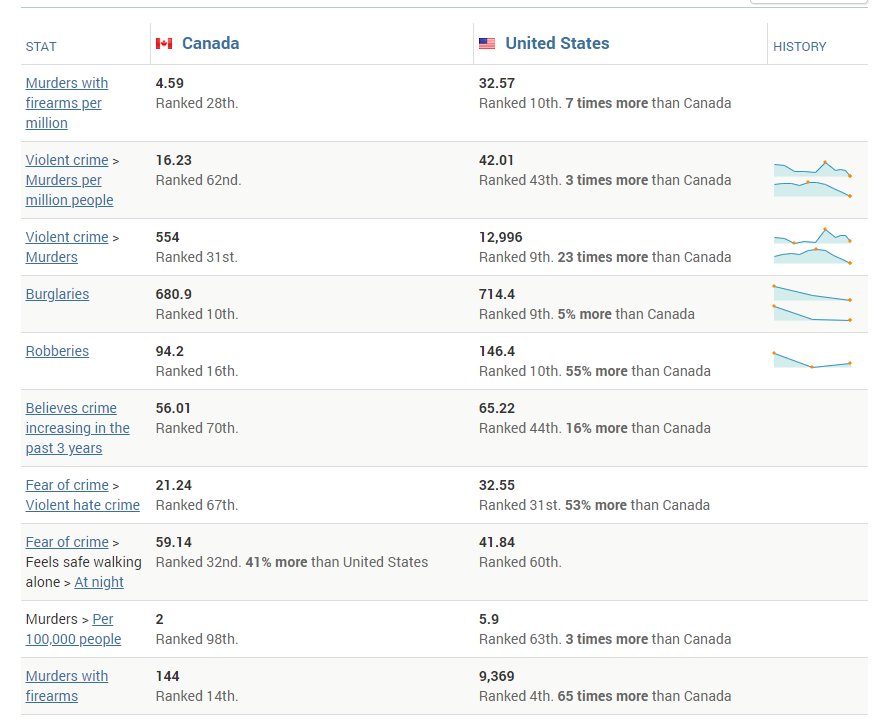The height and width of the screenshot is (723, 891).
Task: Select Canada's value 59.14
Action: pos(173,542)
